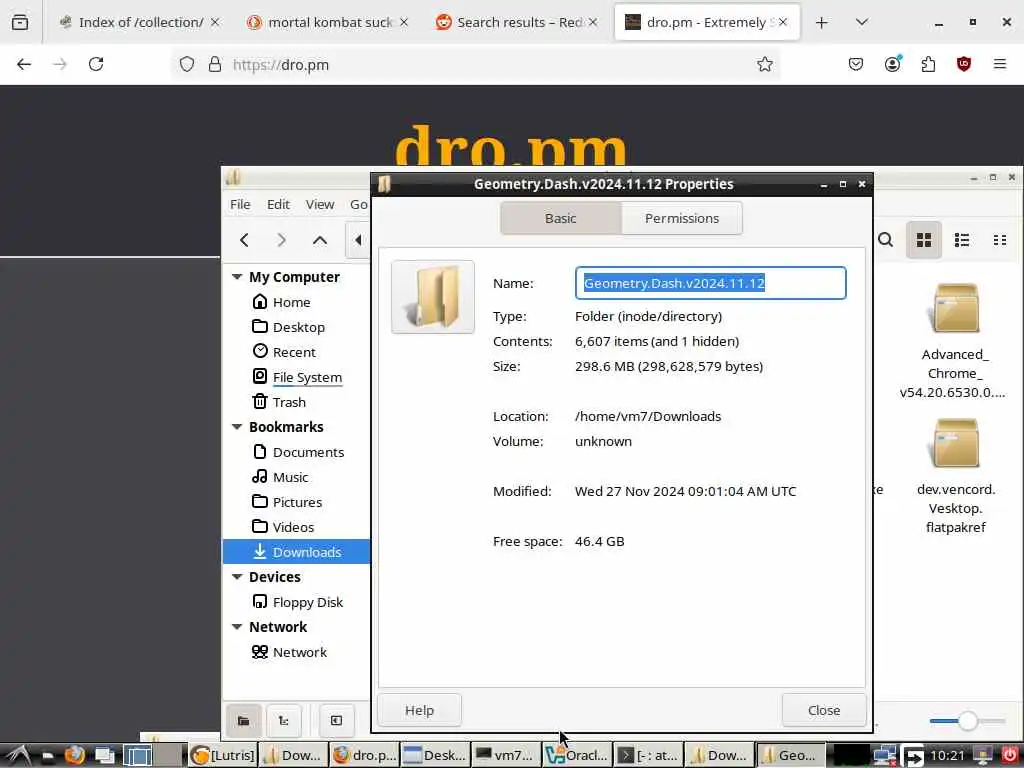1024x768 pixels.
Task: Open Pocket save icon in Firefox
Action: [x=856, y=64]
